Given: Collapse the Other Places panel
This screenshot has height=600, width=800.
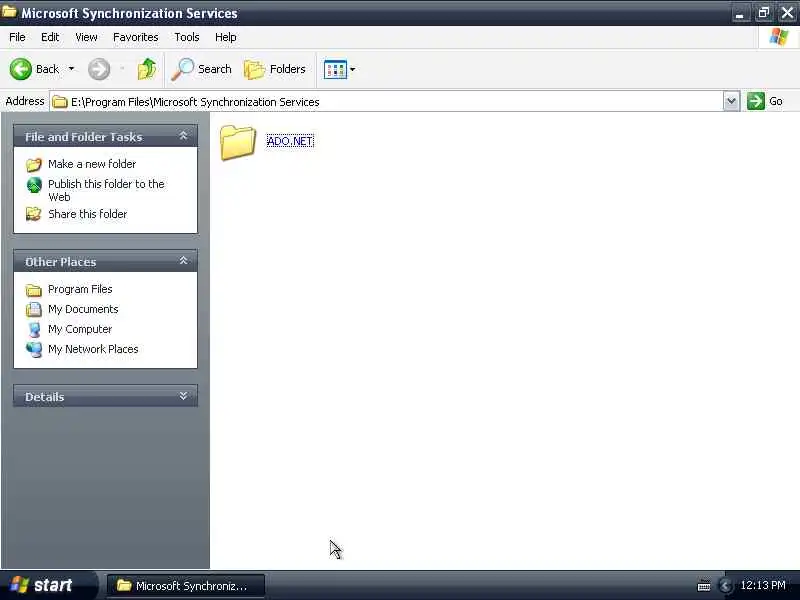Looking at the screenshot, I should 183,261.
